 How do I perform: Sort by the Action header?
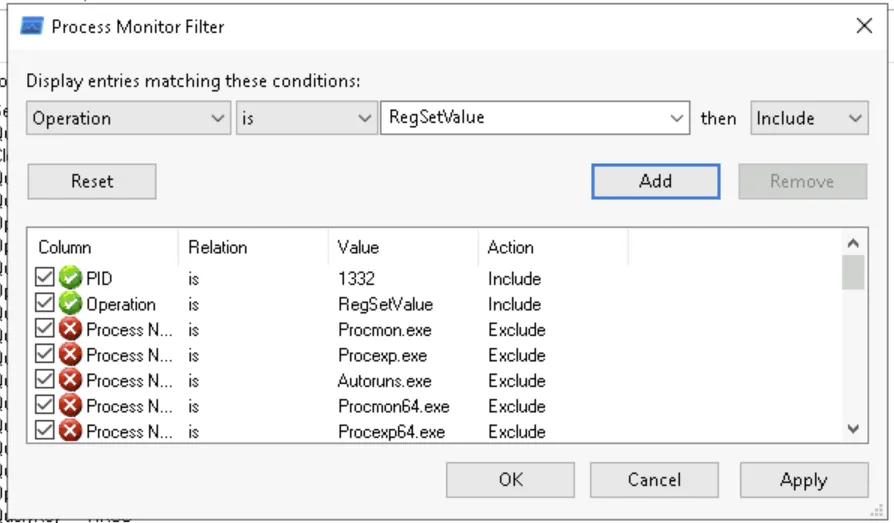(553, 247)
